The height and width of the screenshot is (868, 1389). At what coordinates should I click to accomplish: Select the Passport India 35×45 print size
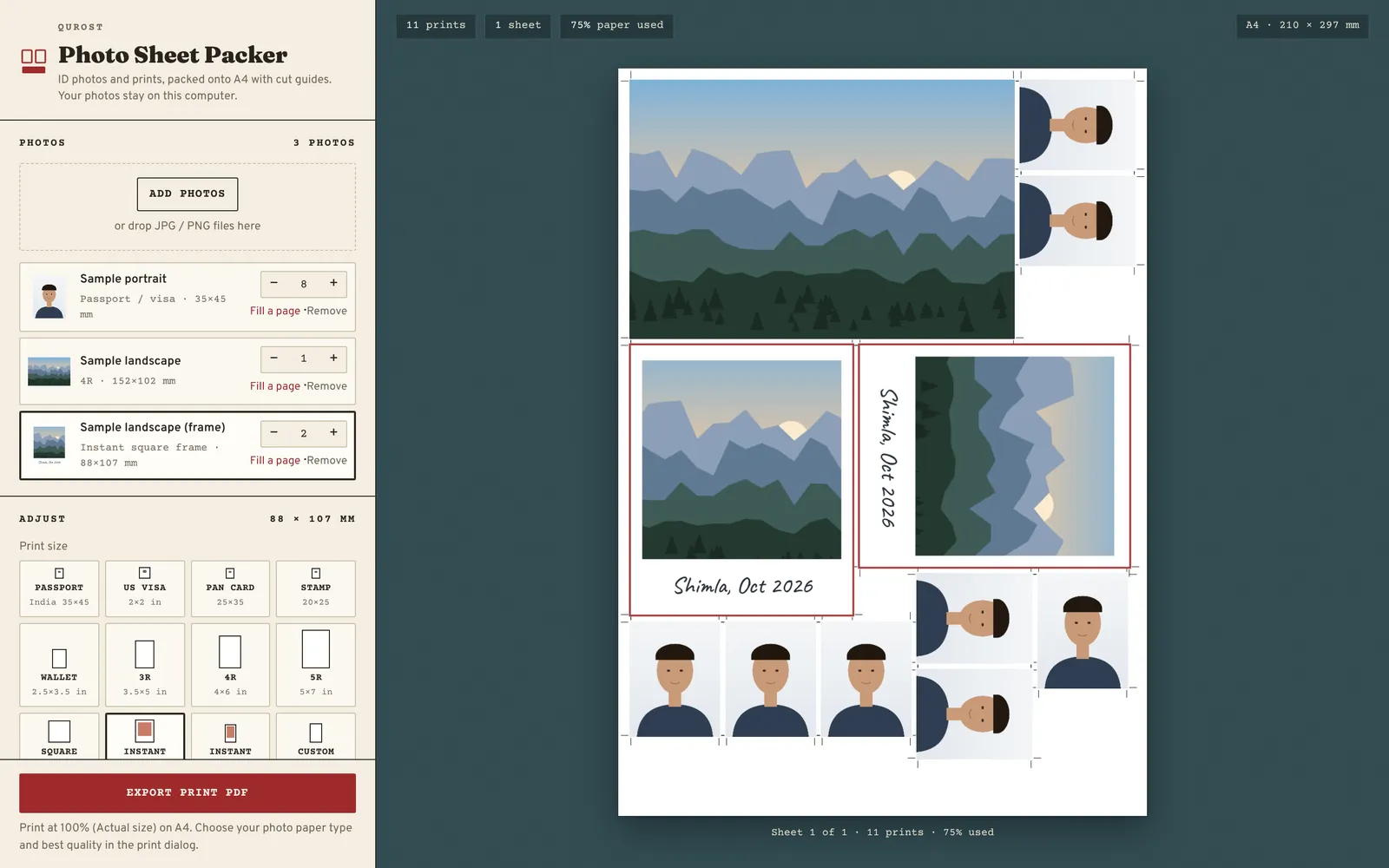click(x=59, y=589)
